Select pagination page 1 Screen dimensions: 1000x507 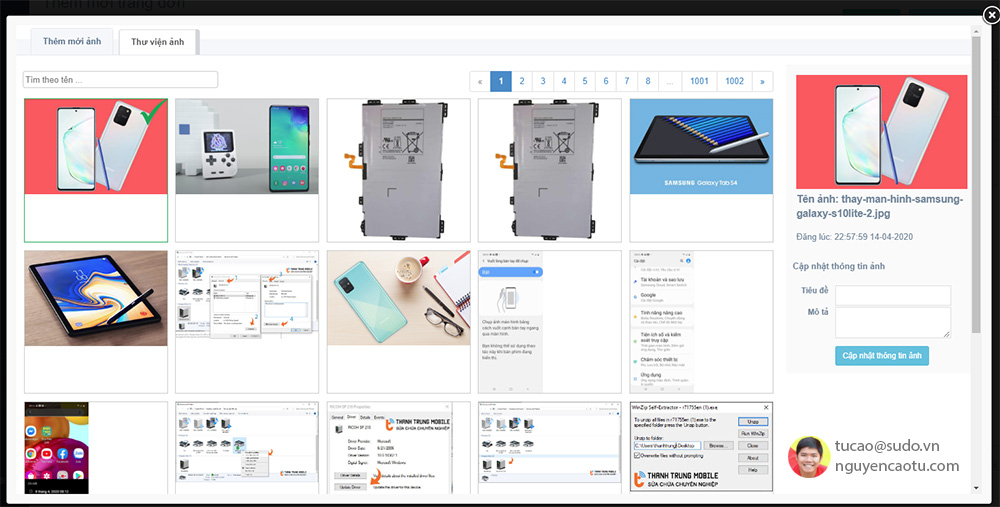(x=501, y=81)
